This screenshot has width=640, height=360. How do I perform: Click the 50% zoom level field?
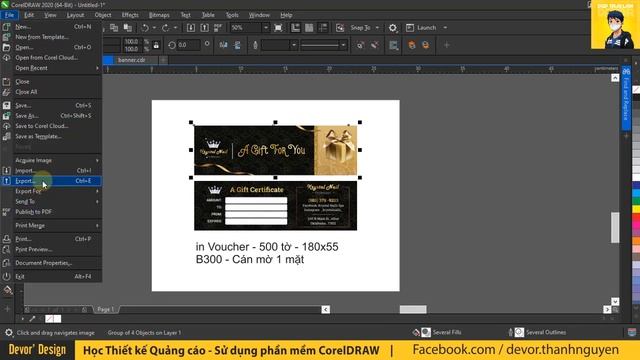245,28
